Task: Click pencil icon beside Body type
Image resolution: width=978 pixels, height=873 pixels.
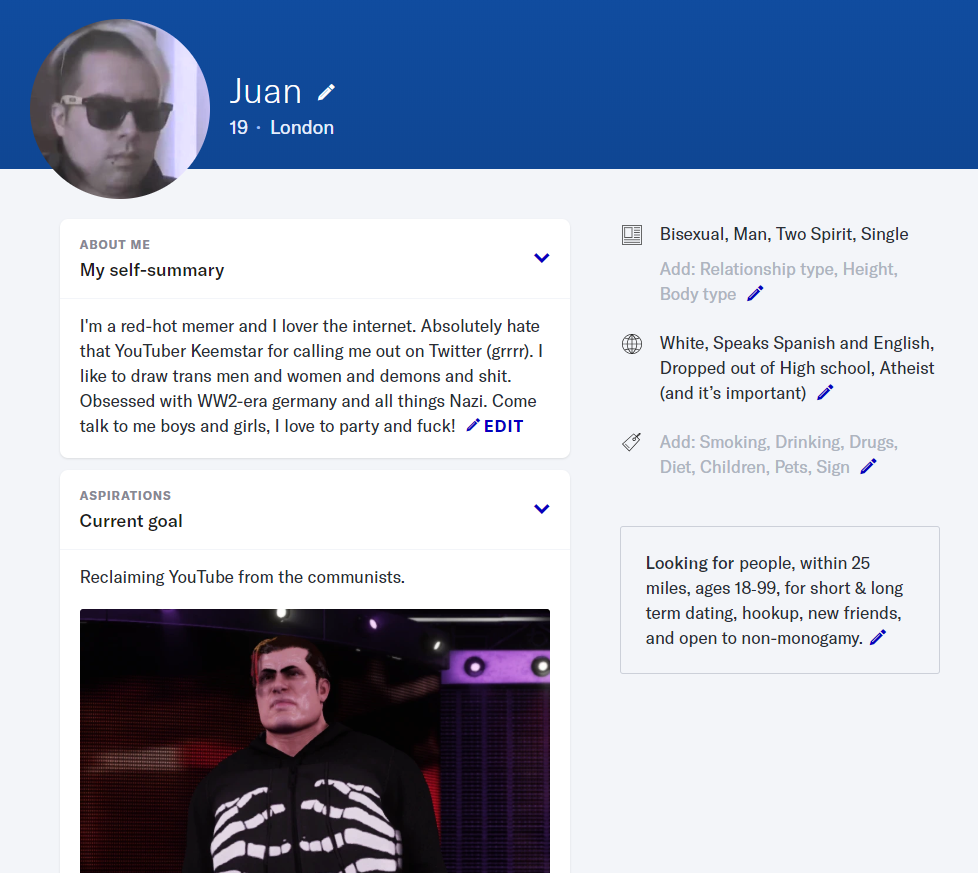Action: click(755, 294)
